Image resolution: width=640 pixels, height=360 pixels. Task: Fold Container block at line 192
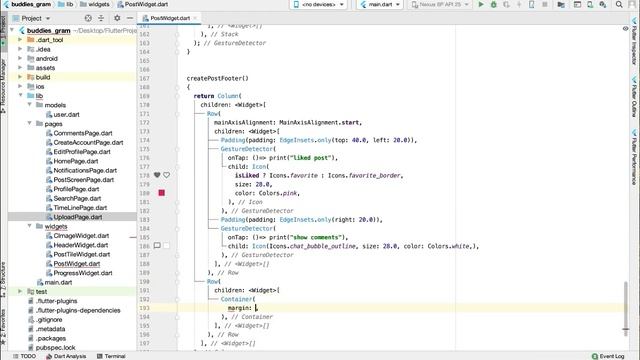tap(177, 299)
